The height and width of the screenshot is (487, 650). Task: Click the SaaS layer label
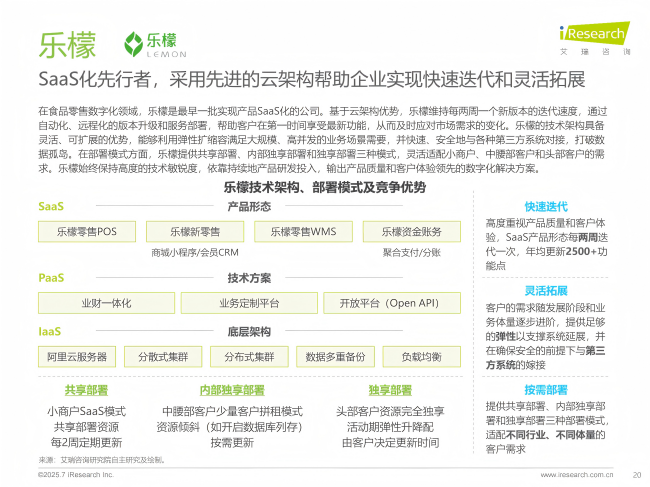click(51, 206)
